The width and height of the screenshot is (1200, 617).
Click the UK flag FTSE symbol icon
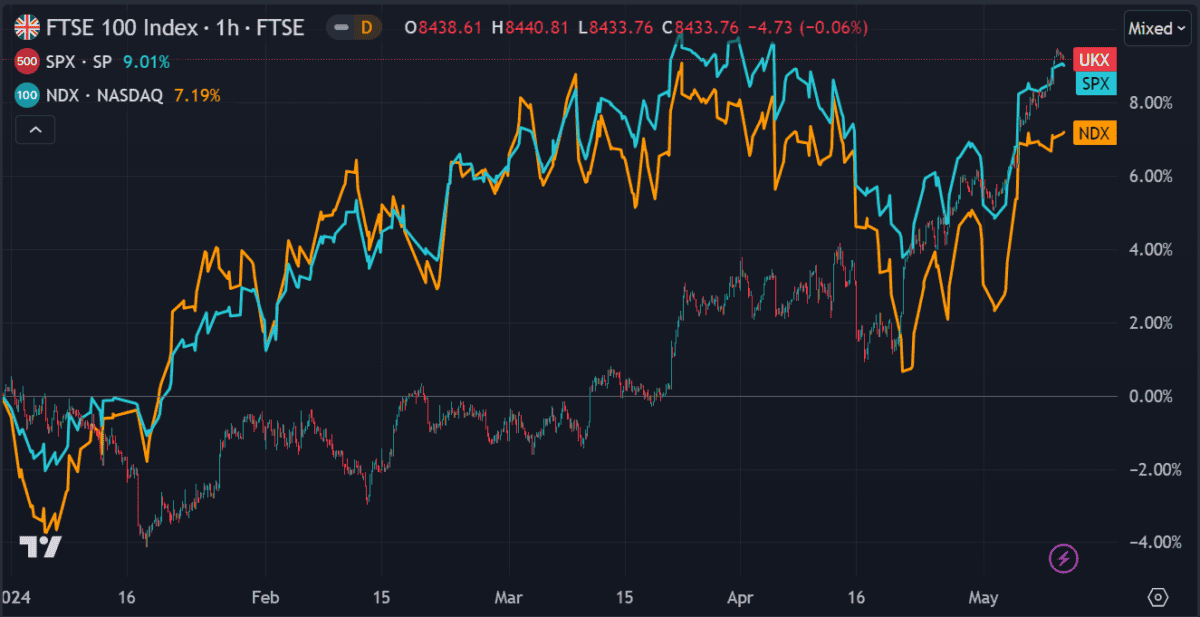click(27, 28)
